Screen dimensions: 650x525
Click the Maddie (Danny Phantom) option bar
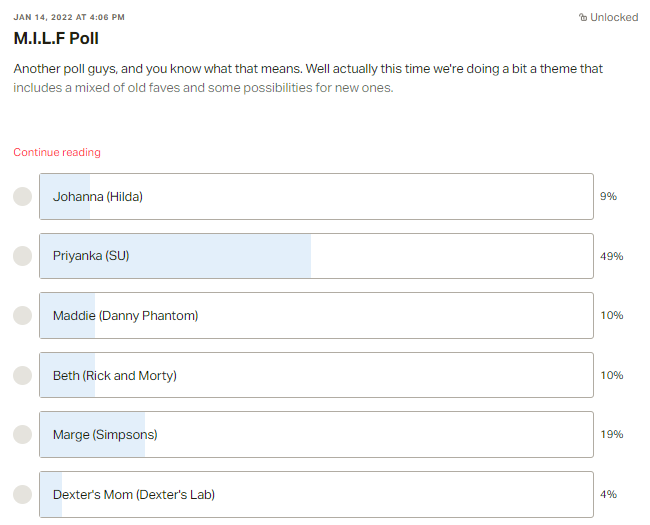pos(316,316)
